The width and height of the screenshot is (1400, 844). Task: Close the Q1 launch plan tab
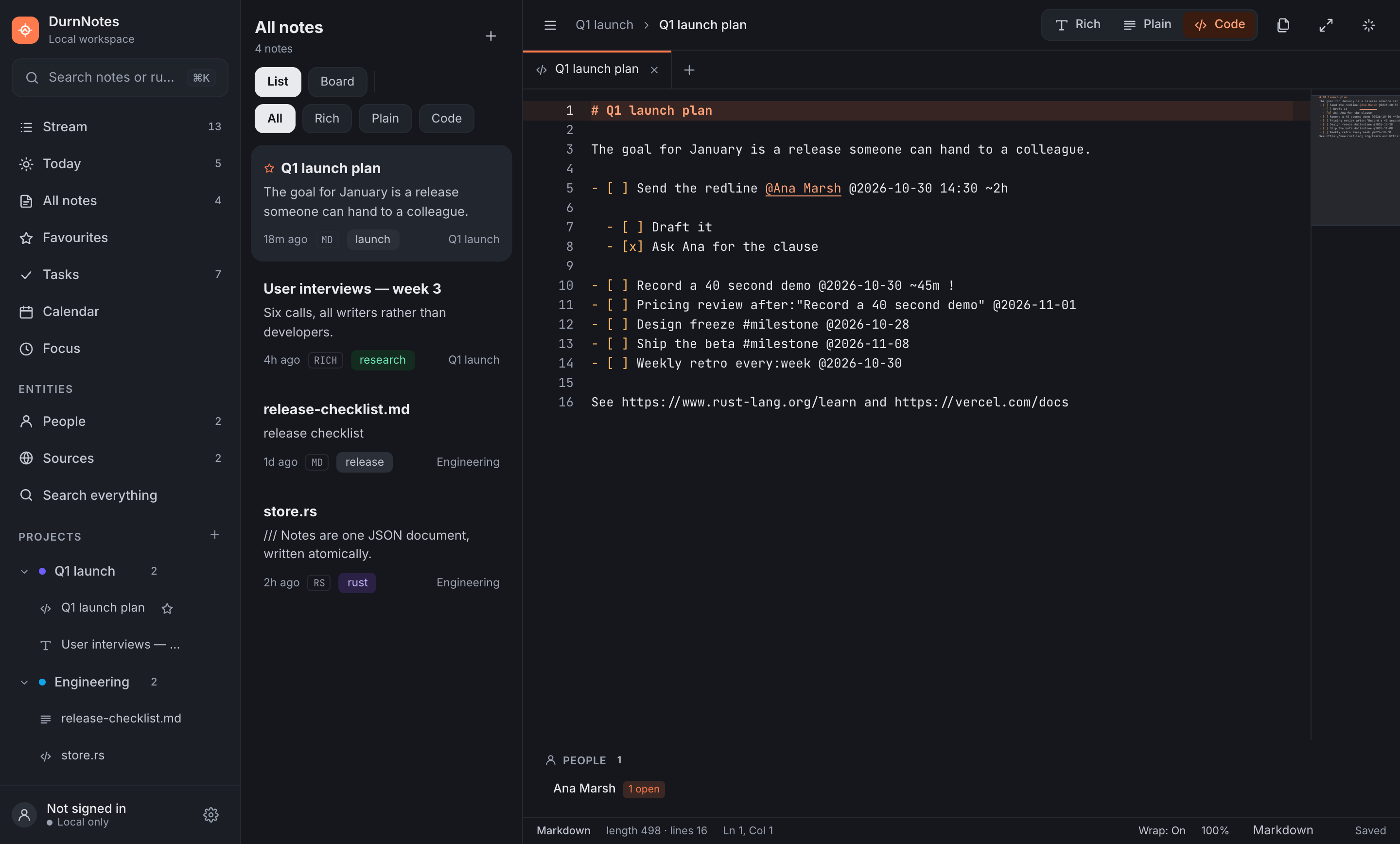click(x=654, y=70)
